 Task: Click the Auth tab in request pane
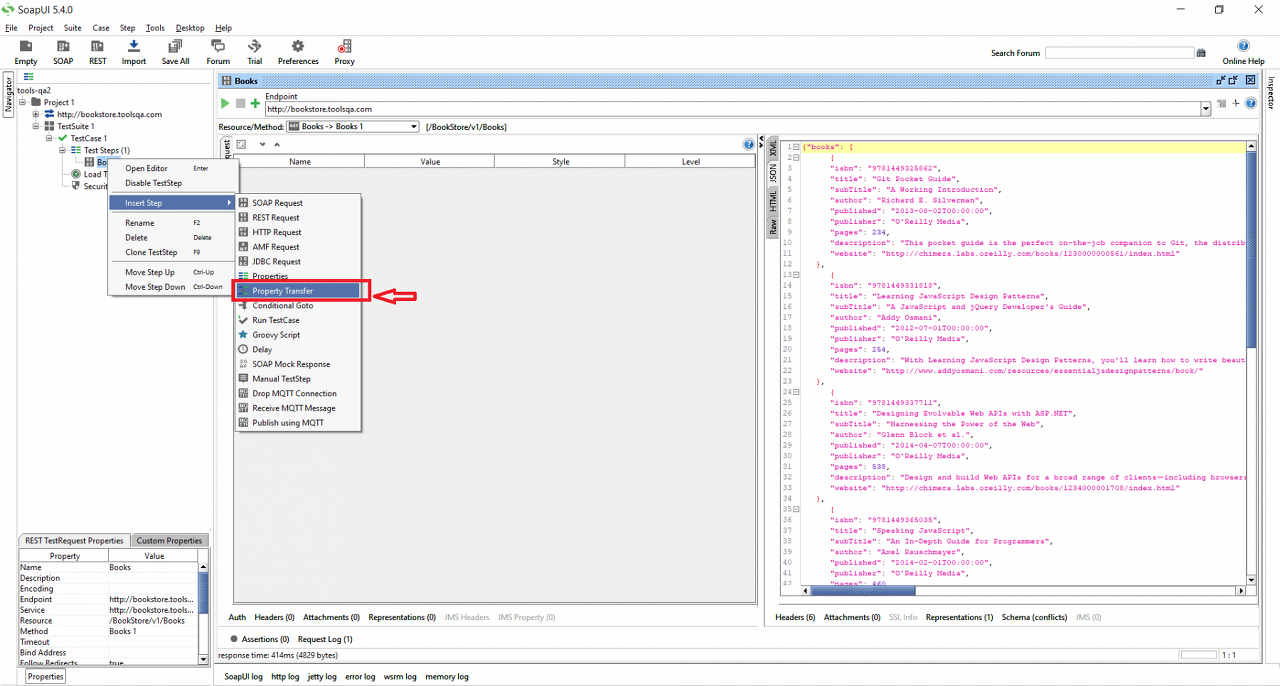click(237, 617)
